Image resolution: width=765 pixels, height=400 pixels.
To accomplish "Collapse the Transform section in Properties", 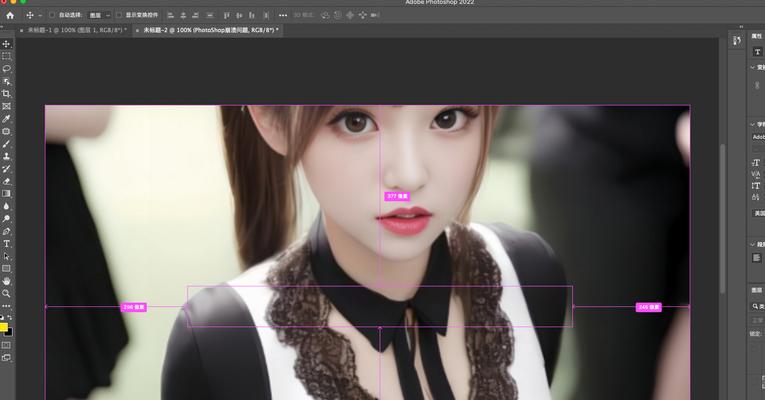I will 753,67.
